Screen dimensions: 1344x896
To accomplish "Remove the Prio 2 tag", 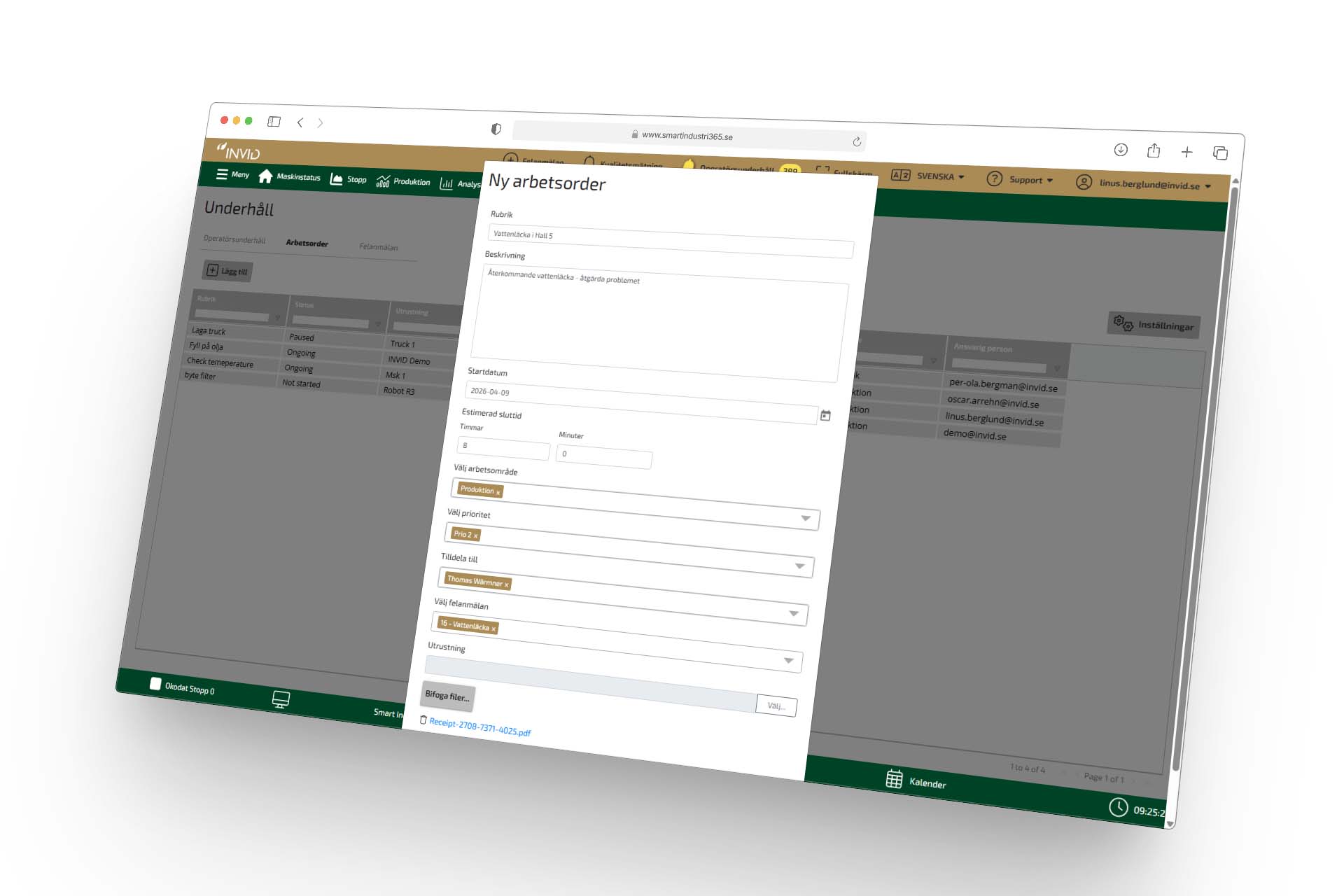I will pyautogui.click(x=476, y=536).
